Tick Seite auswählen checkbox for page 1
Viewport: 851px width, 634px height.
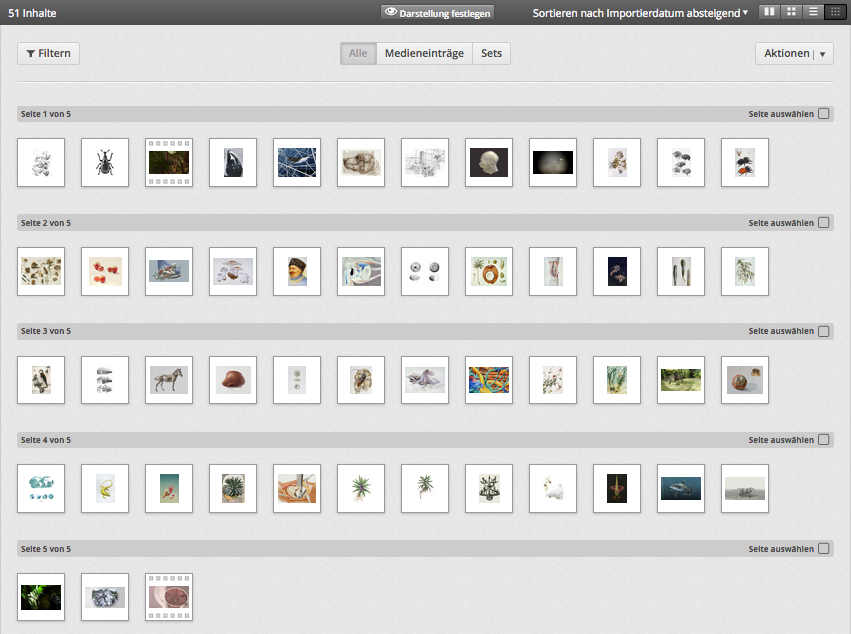824,114
